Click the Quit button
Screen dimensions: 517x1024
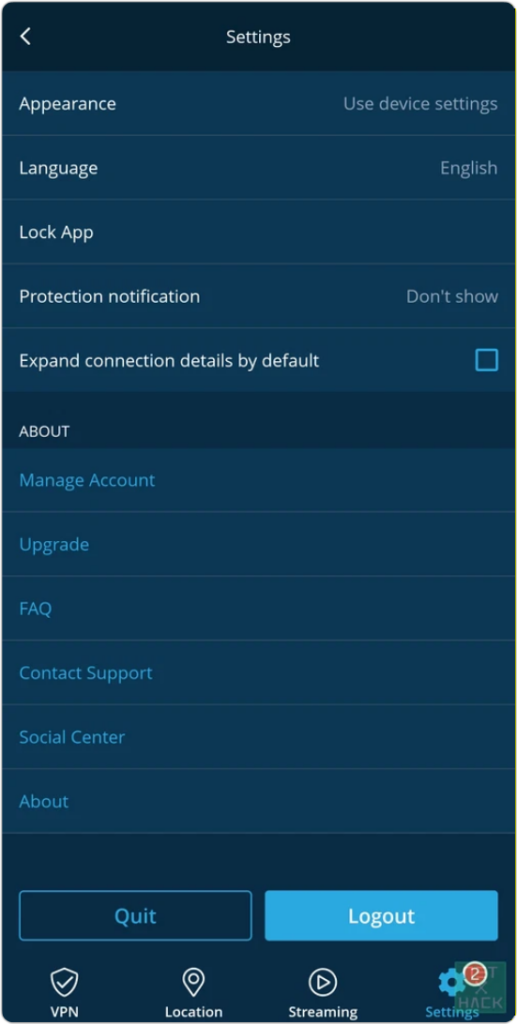pos(135,916)
